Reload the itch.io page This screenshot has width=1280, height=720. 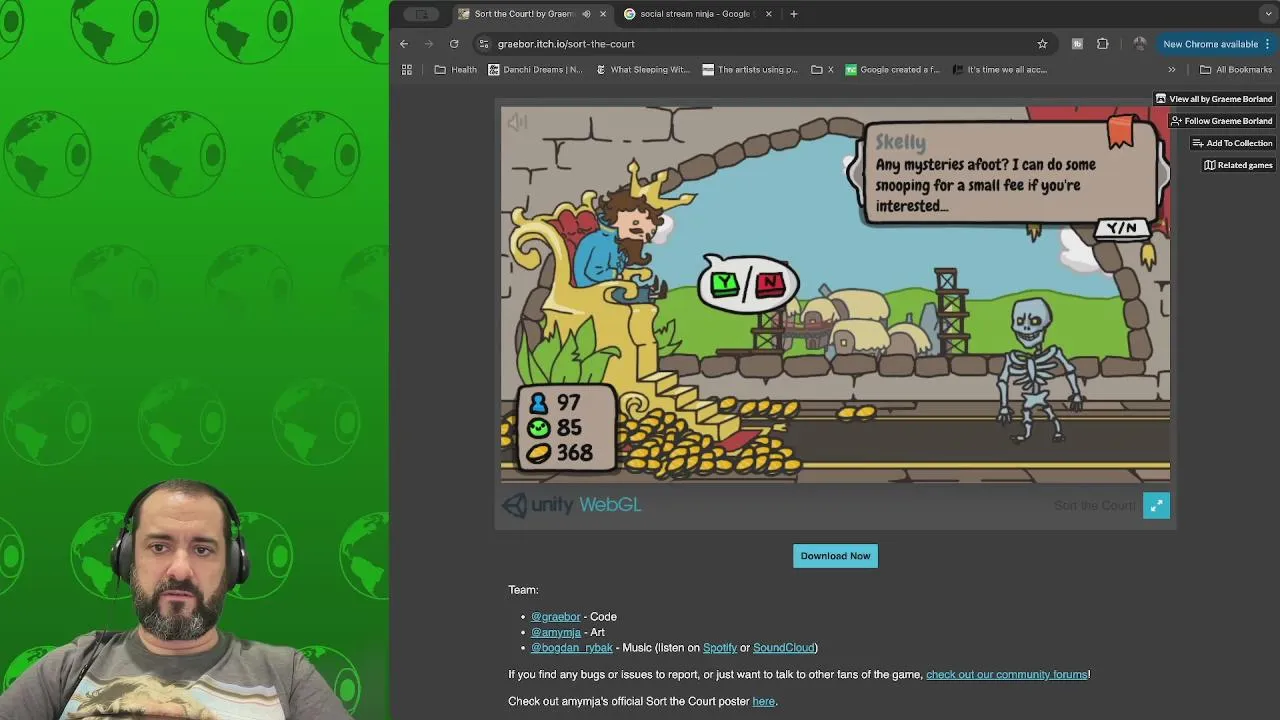(454, 44)
